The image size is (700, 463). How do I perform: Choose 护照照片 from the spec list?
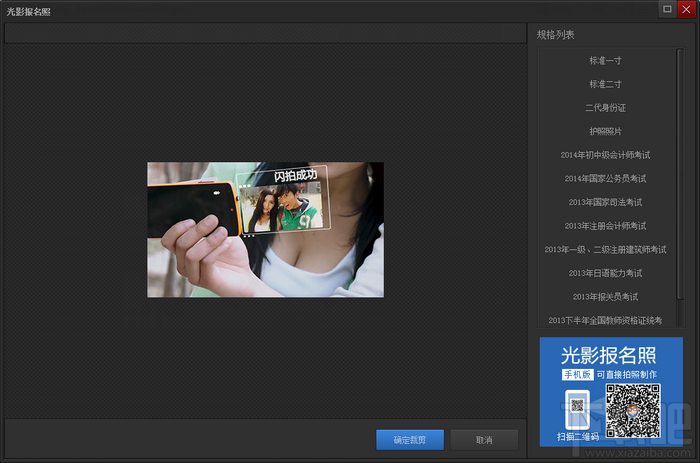pyautogui.click(x=605, y=132)
